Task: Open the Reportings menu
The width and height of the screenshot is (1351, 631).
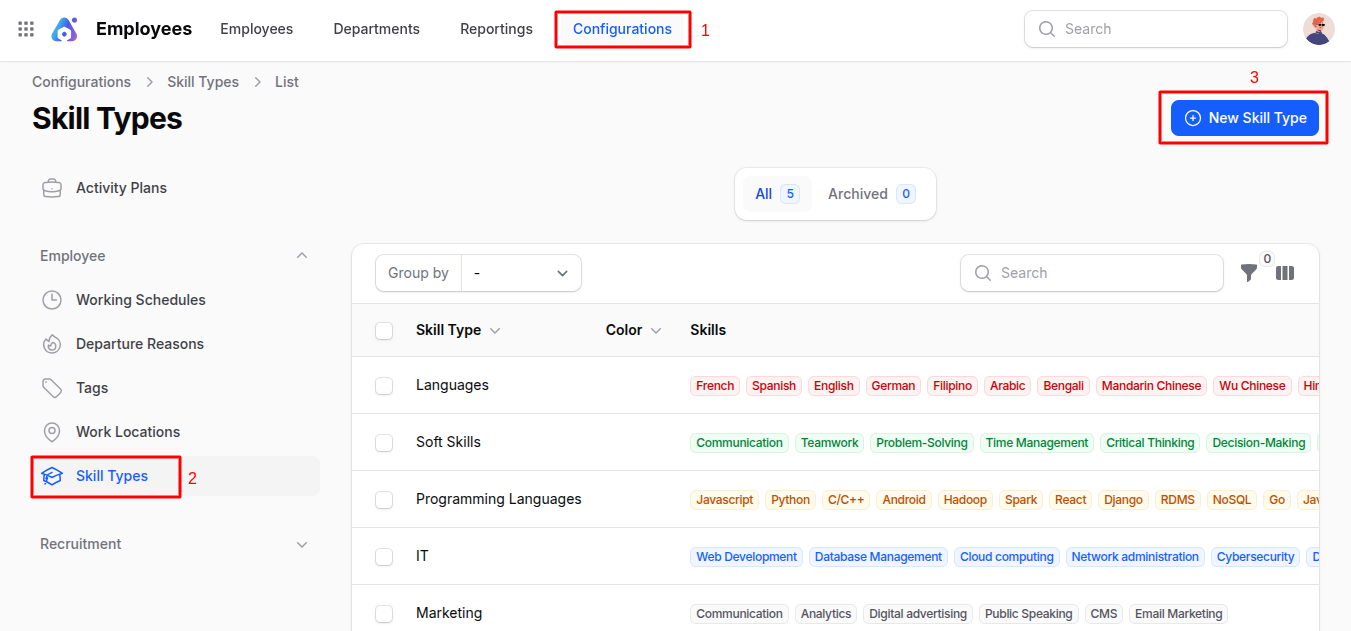Action: point(496,29)
